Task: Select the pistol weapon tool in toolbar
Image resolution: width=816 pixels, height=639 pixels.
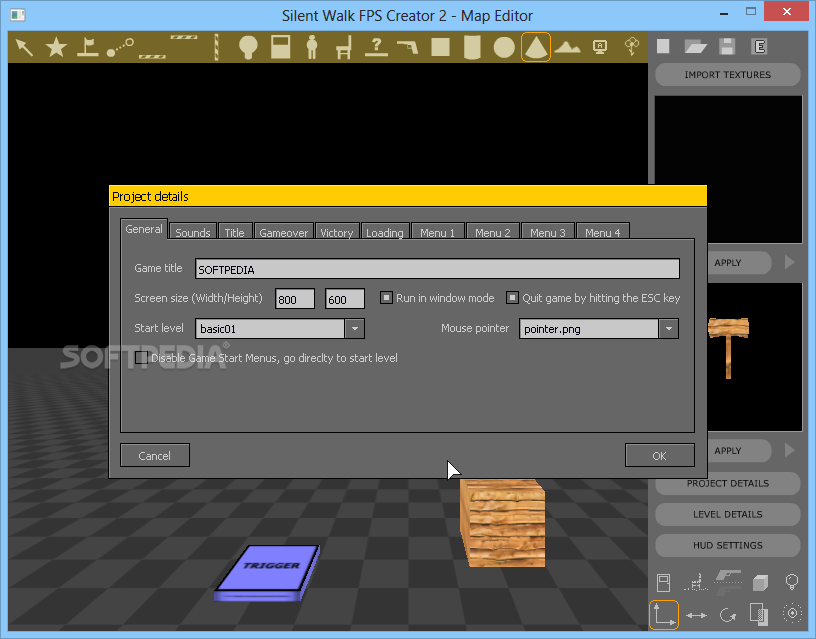Action: 408,47
